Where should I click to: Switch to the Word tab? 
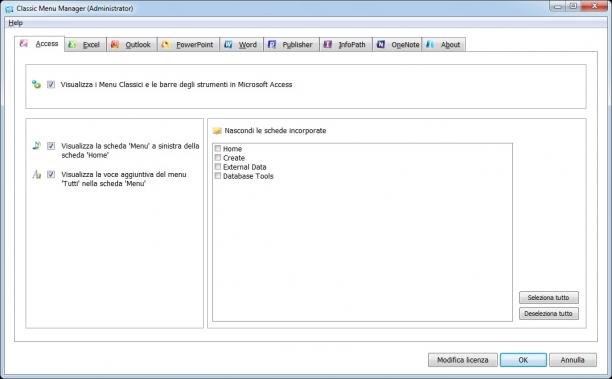242,44
